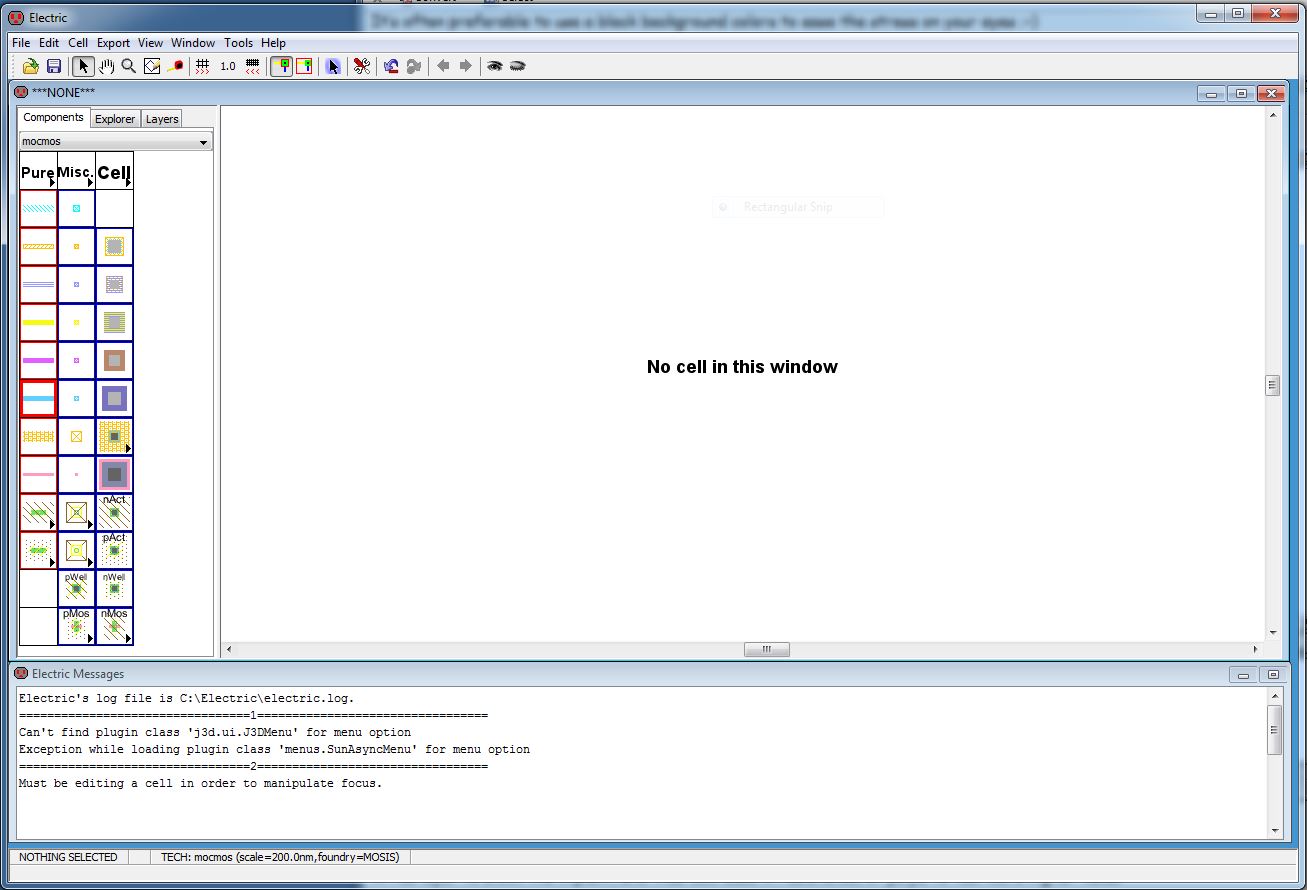This screenshot has width=1307, height=890.
Task: Select the thin blue double-line arc
Action: (38, 285)
